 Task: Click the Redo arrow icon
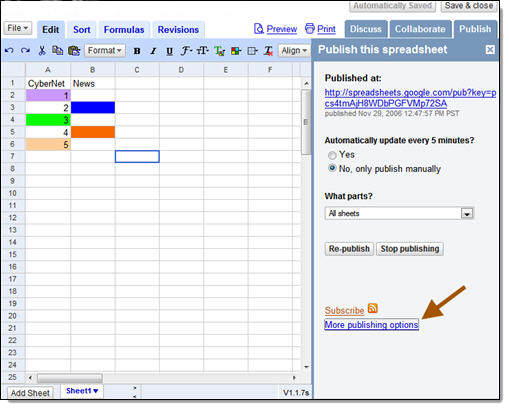tap(25, 51)
